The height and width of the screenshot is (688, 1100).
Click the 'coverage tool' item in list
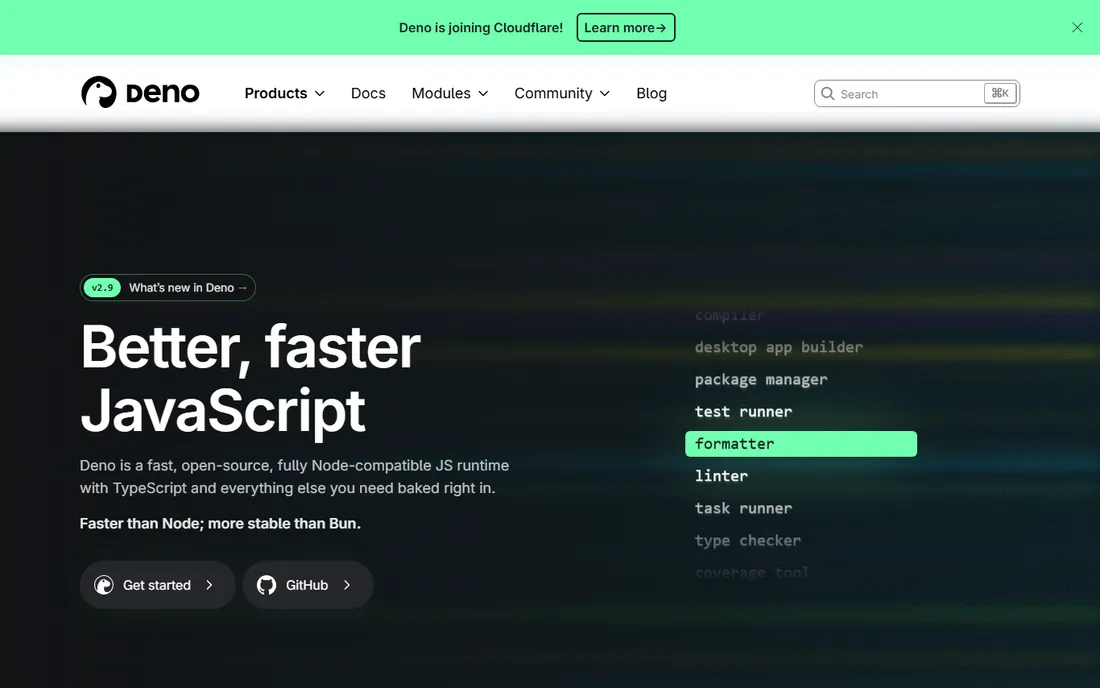pos(751,573)
